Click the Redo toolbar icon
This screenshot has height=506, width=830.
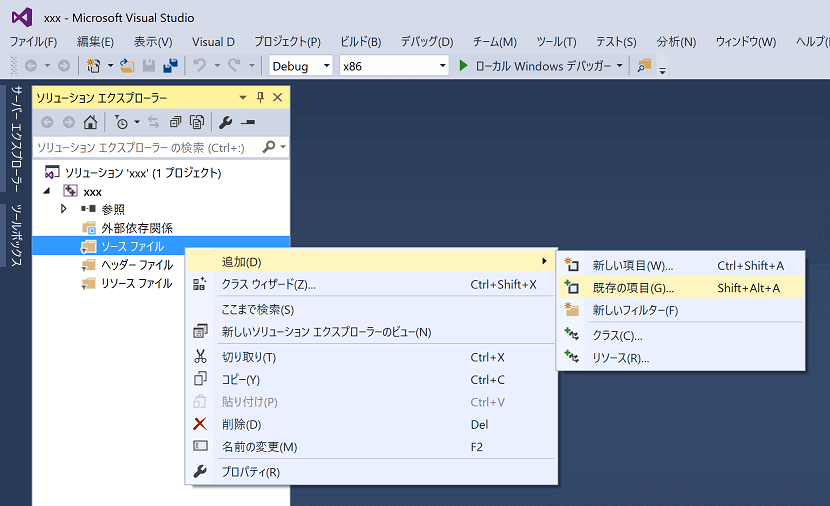[x=234, y=66]
